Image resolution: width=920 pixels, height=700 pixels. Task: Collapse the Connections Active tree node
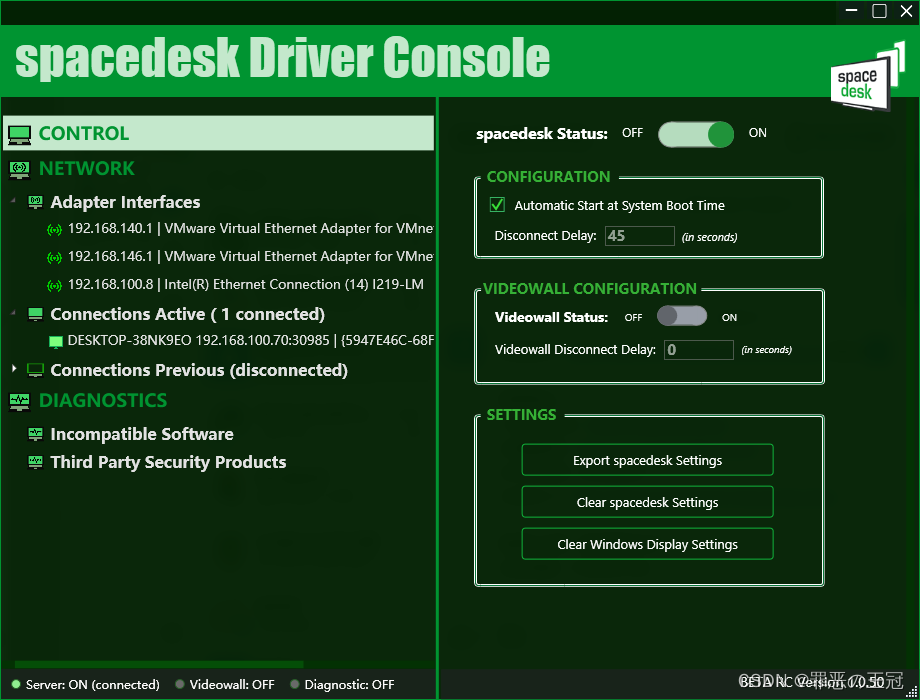(13, 313)
